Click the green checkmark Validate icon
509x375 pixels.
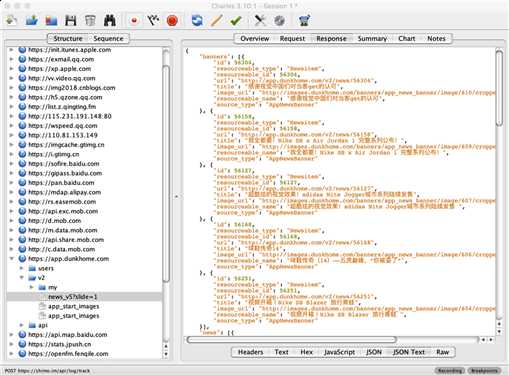pos(236,21)
